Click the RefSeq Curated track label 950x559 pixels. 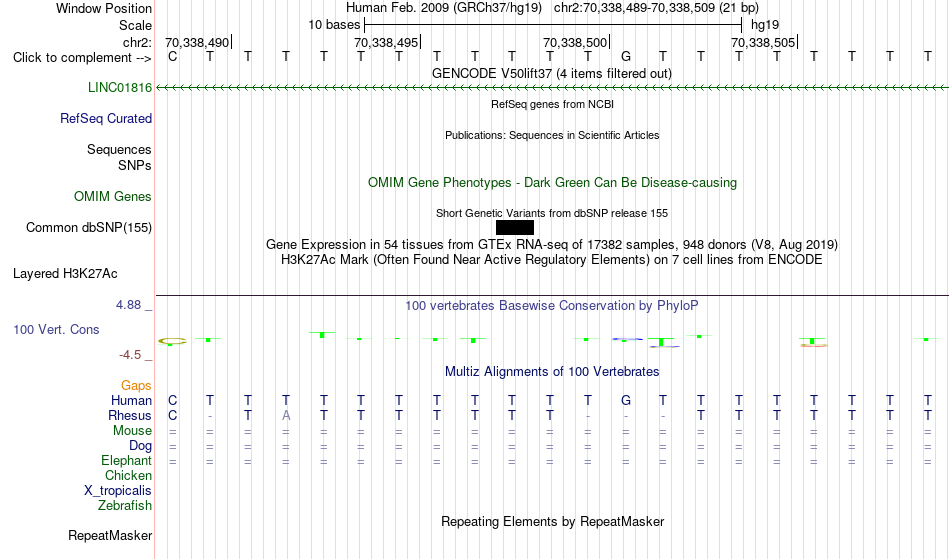coord(106,118)
